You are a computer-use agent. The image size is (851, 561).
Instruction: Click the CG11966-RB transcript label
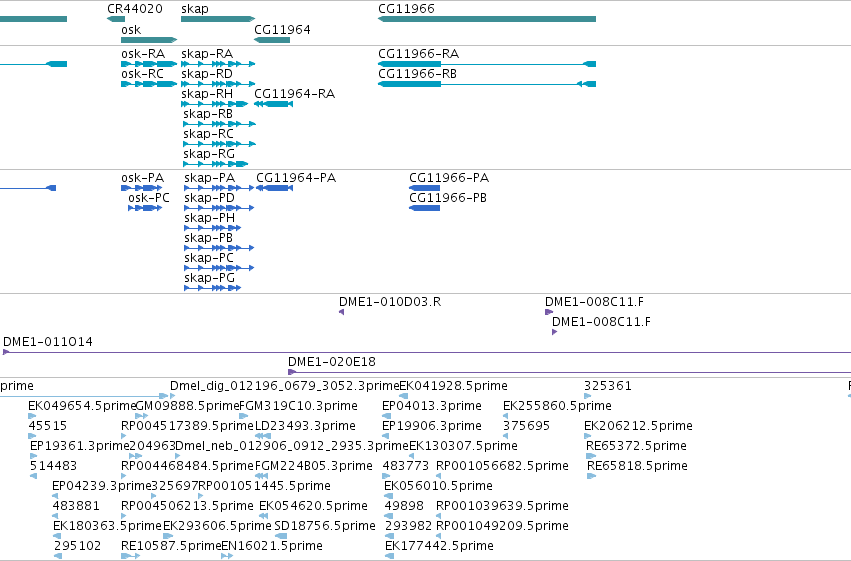[x=417, y=74]
